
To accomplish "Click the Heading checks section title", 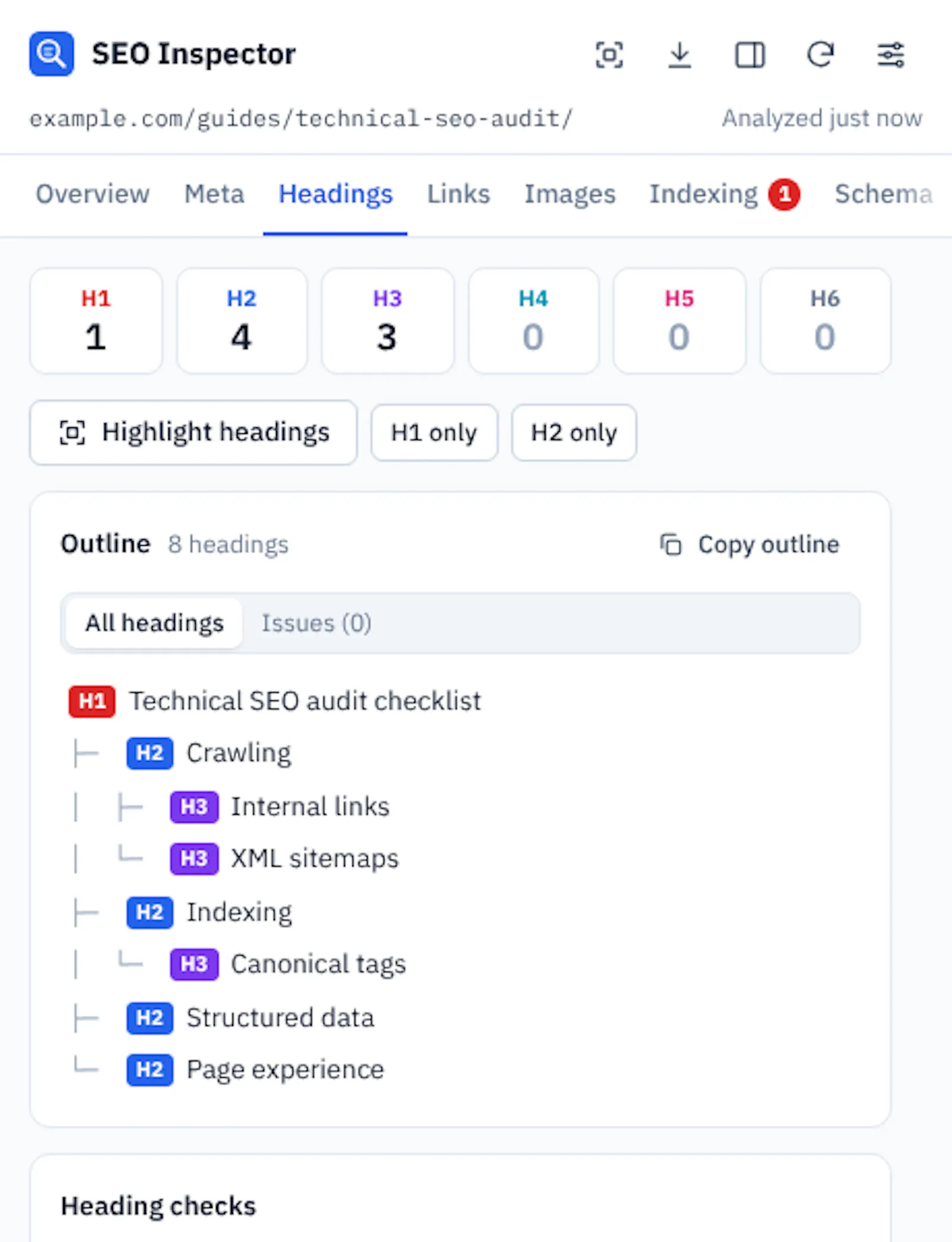I will coord(158,1206).
